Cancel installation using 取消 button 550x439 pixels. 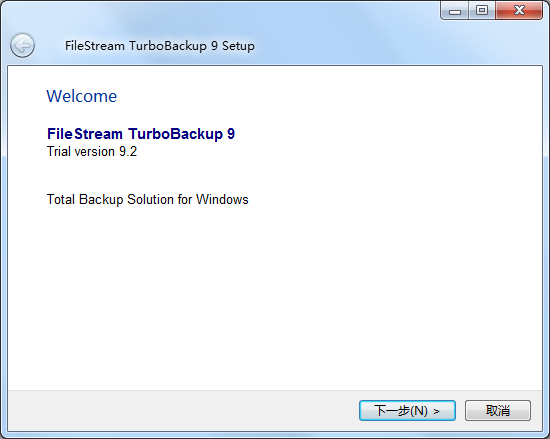coord(498,410)
